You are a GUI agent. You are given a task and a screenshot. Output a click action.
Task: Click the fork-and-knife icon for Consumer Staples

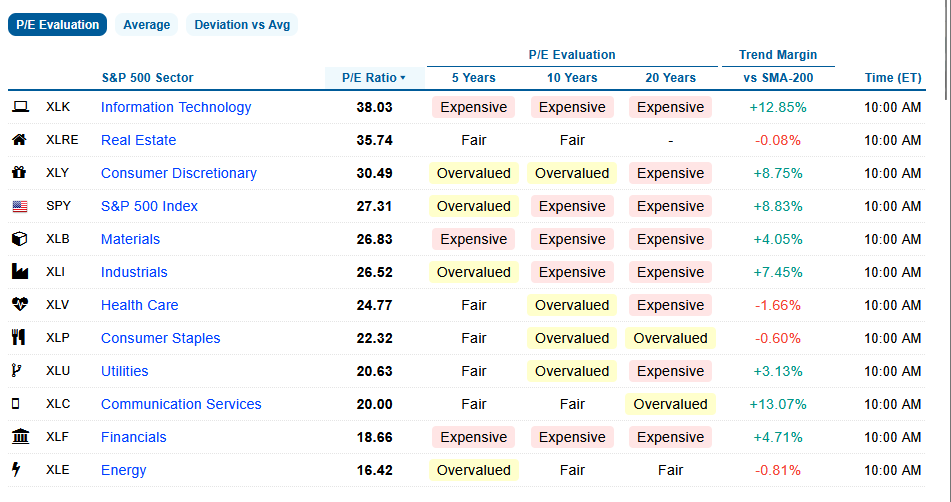point(19,338)
